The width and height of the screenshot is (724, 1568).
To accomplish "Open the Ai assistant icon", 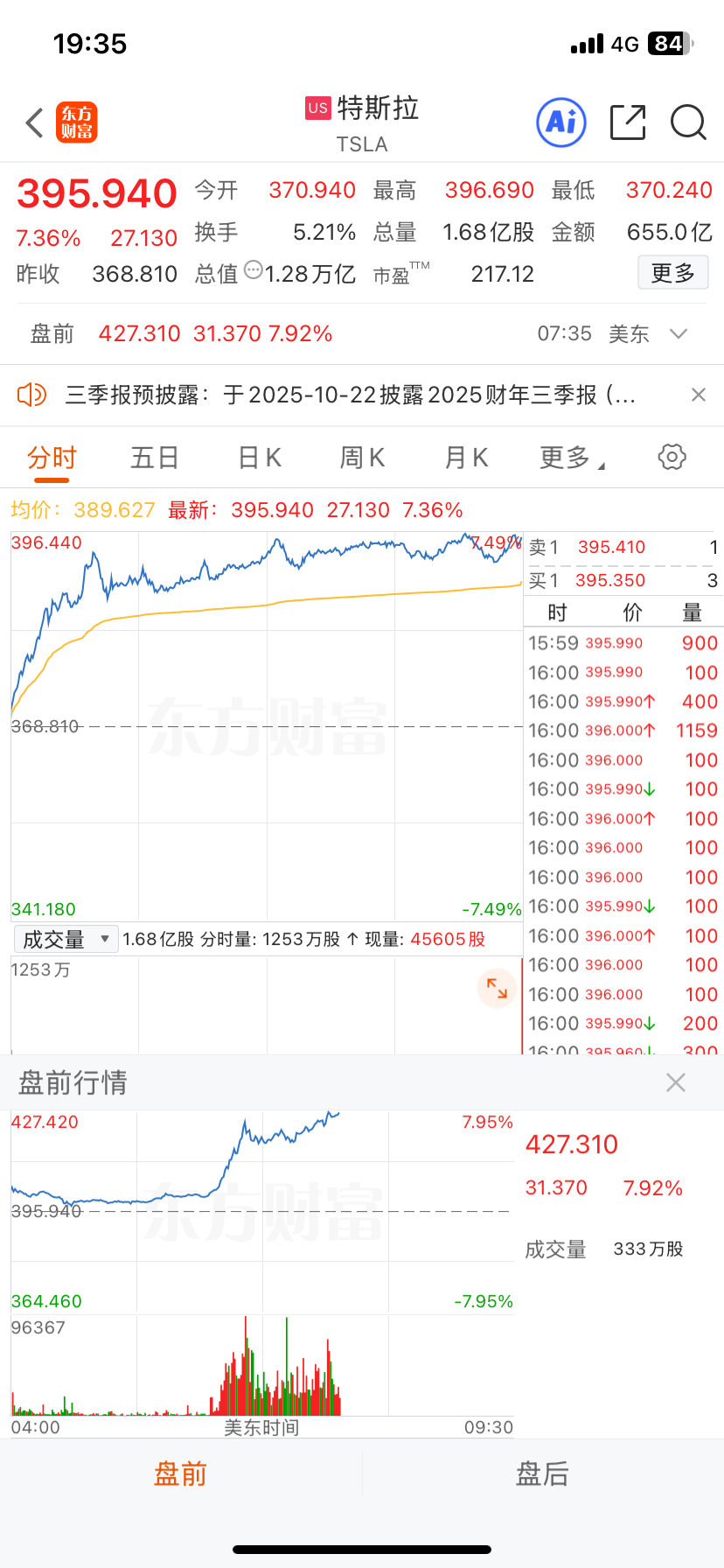I will tap(560, 122).
